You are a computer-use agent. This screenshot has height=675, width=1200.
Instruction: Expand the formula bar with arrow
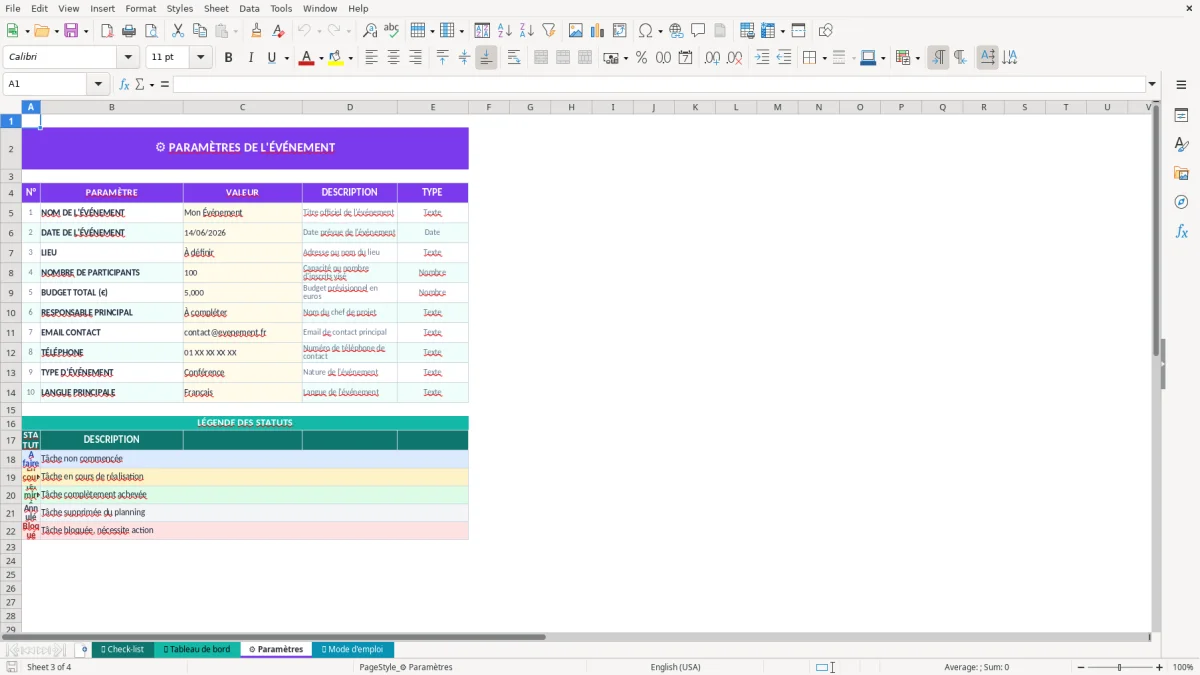(1152, 84)
